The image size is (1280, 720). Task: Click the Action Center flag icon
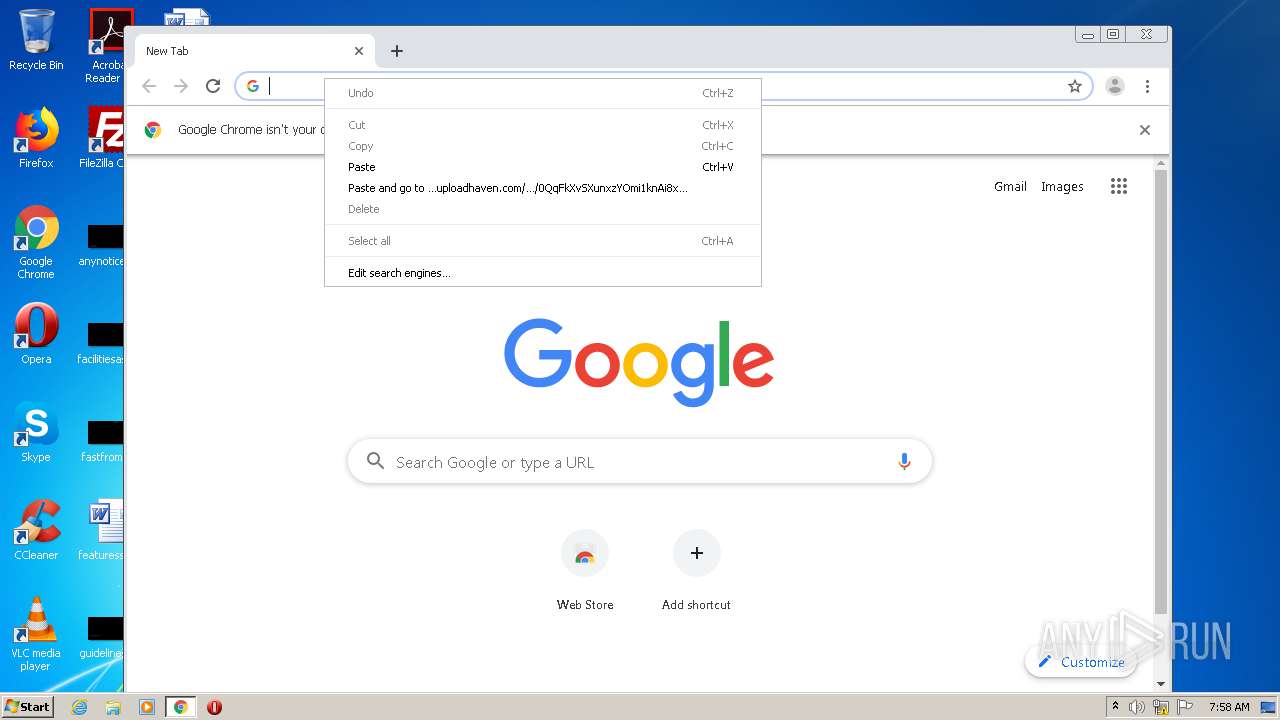[1184, 707]
